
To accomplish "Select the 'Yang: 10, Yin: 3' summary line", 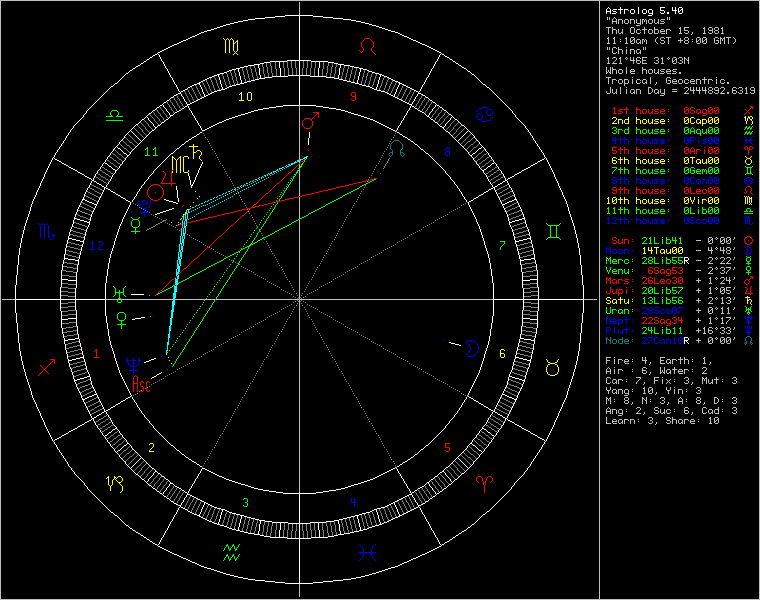I will (x=653, y=391).
